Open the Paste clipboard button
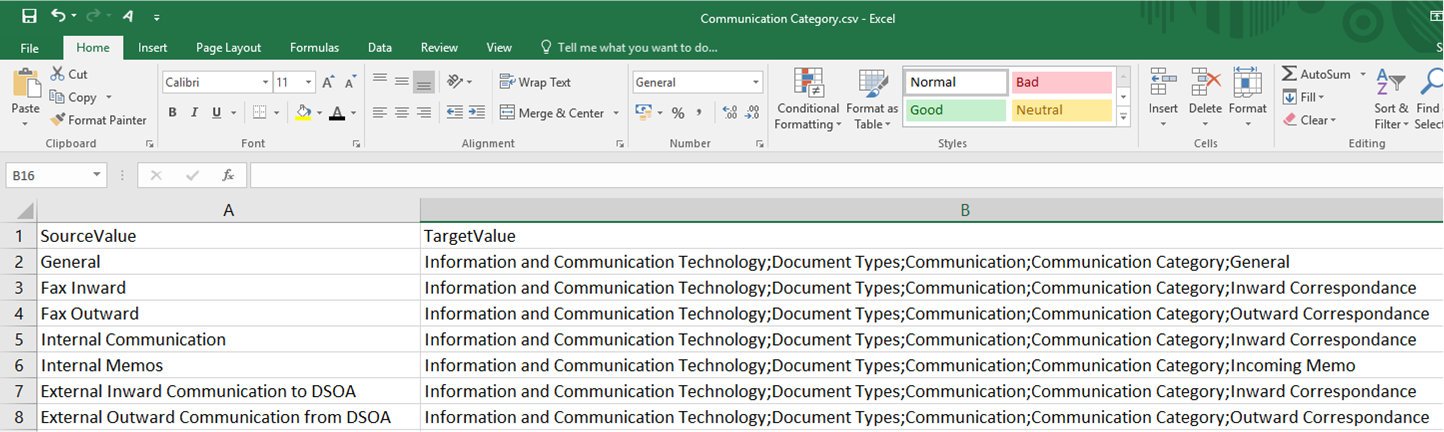Viewport: 1444px width, 432px height. click(x=25, y=99)
